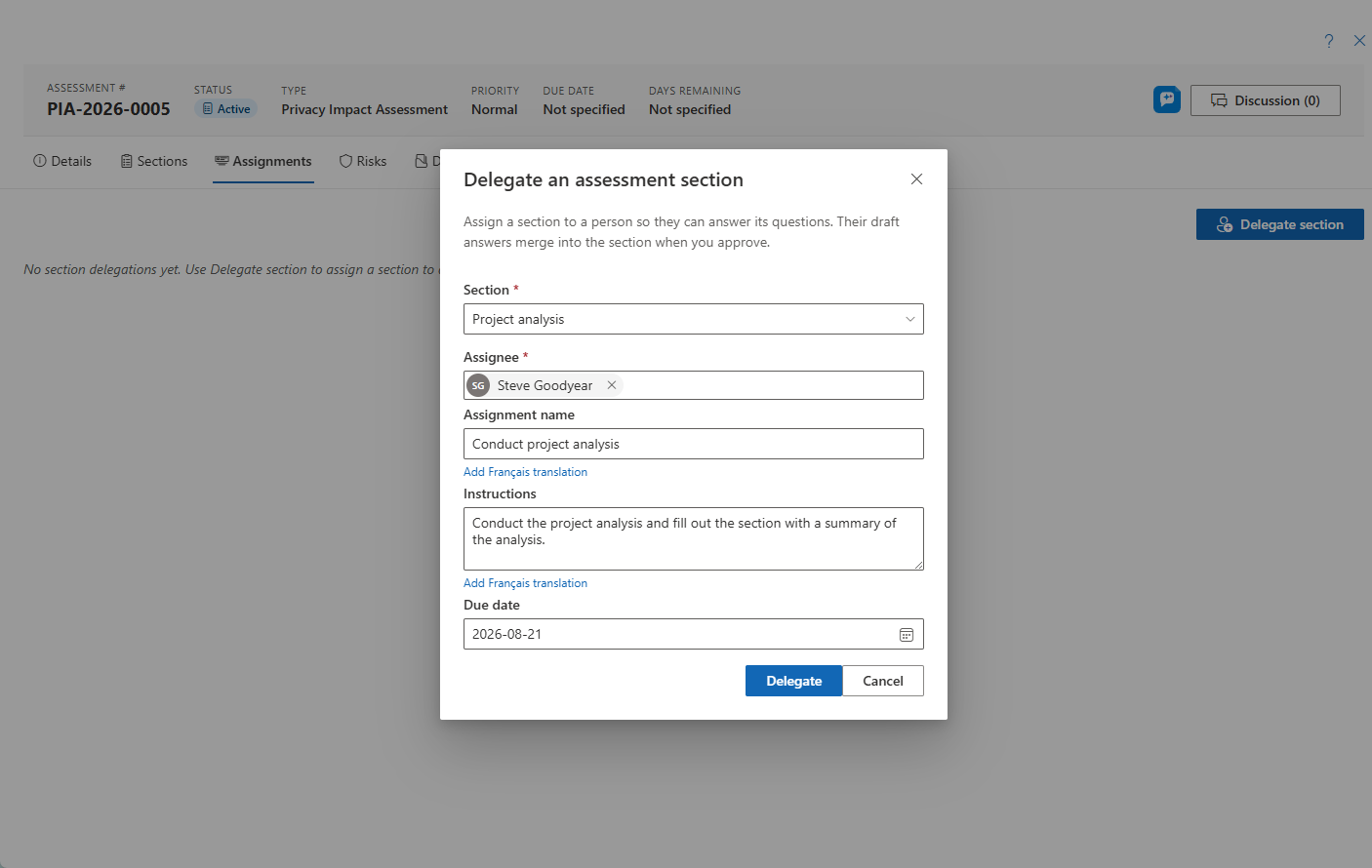Click the Privacy Impact Assessment type text
1372x868 pixels.
tap(365, 110)
